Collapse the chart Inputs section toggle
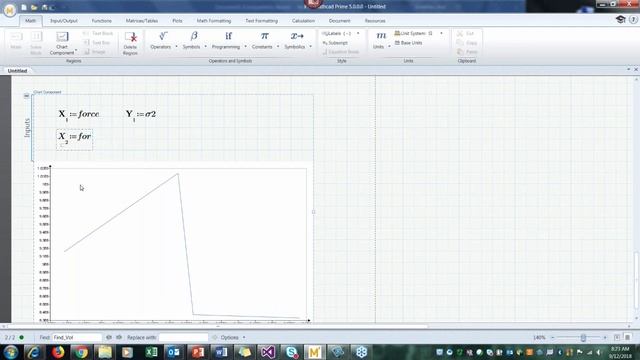 pyautogui.click(x=27, y=96)
